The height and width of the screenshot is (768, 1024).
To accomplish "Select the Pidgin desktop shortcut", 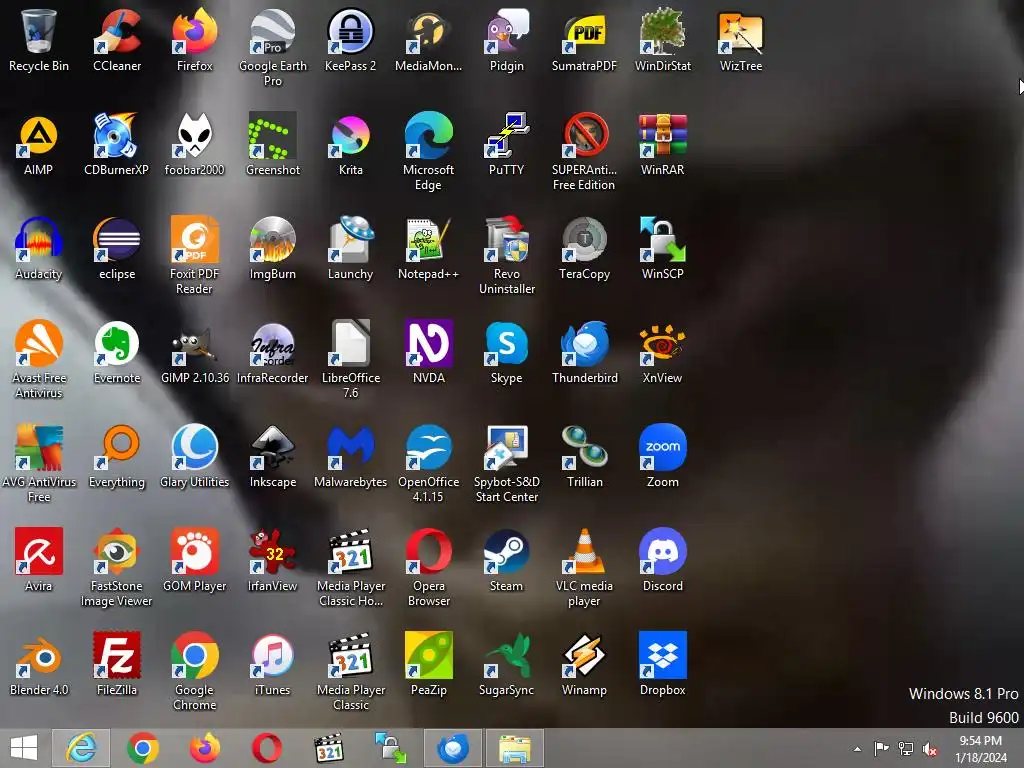I will (x=507, y=40).
